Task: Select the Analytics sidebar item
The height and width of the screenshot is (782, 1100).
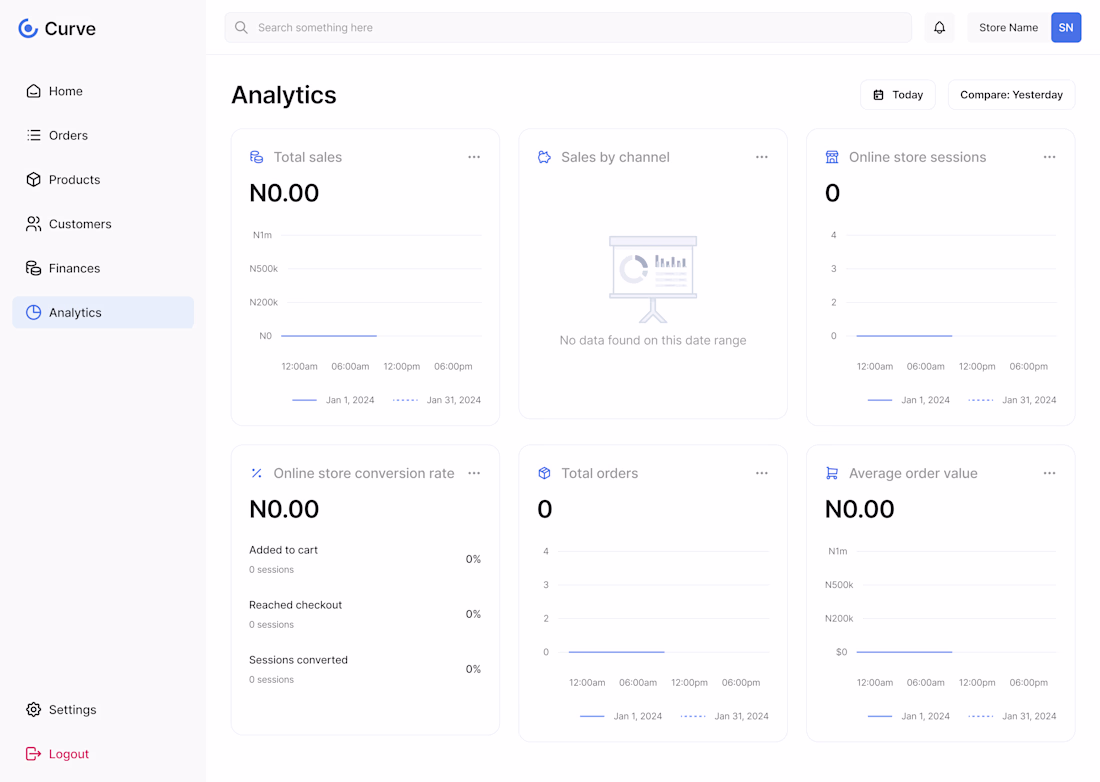Action: tap(102, 312)
